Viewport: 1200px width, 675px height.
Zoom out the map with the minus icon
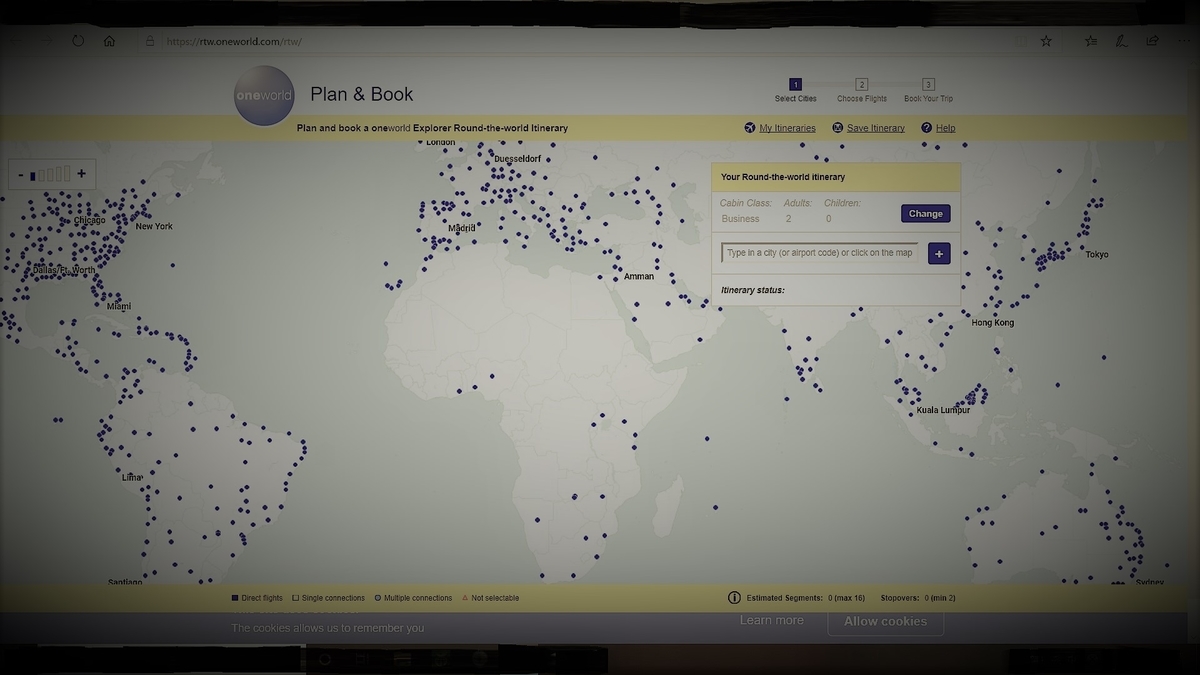pos(20,174)
